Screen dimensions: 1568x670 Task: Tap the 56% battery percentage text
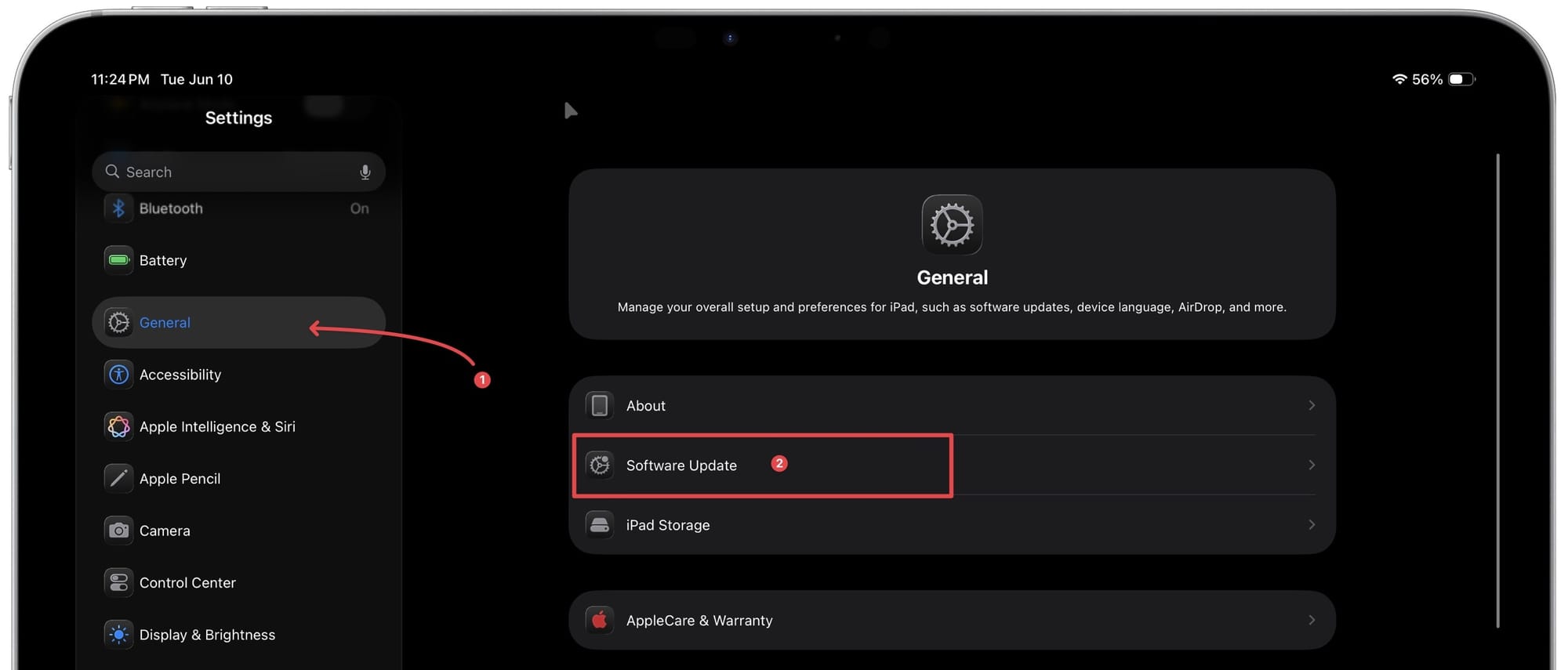click(1427, 79)
